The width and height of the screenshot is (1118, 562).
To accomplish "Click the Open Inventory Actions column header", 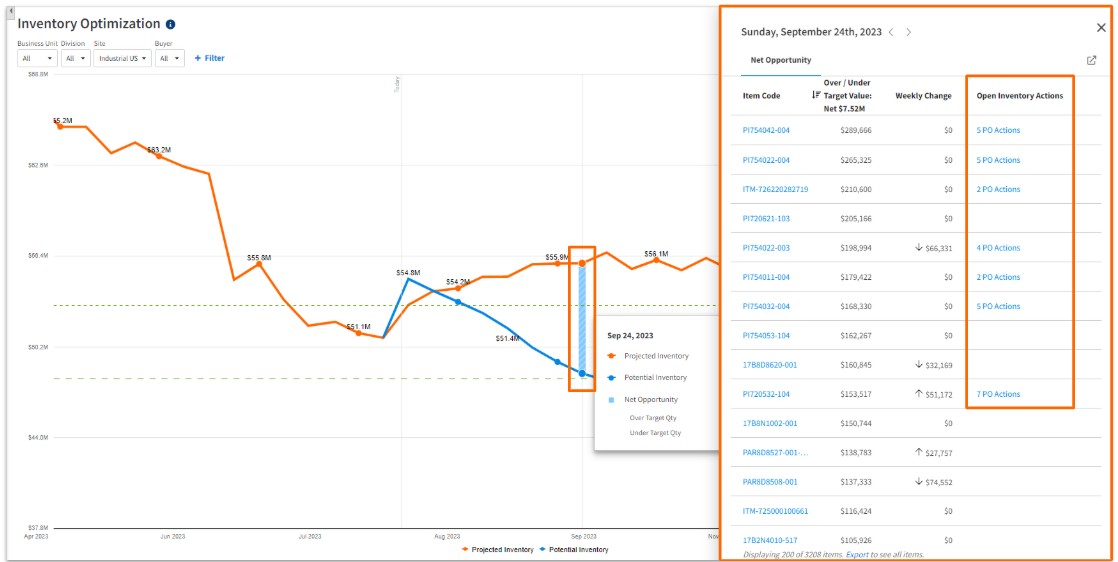I will point(1020,96).
